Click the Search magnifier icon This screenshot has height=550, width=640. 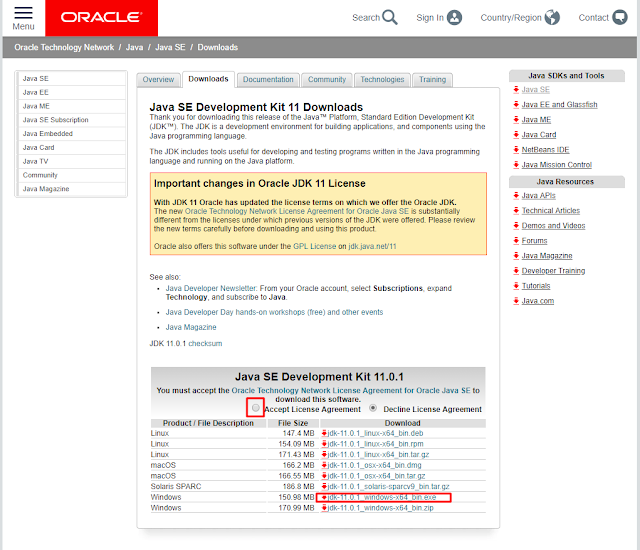tap(390, 18)
